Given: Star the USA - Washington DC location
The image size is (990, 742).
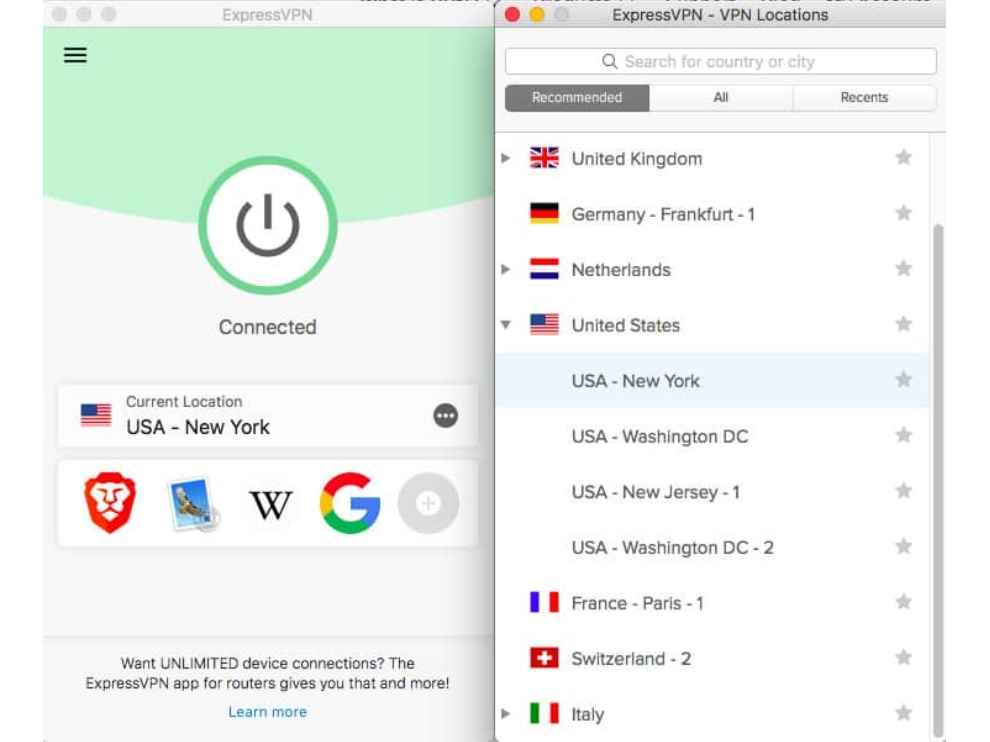Looking at the screenshot, I should 904,435.
